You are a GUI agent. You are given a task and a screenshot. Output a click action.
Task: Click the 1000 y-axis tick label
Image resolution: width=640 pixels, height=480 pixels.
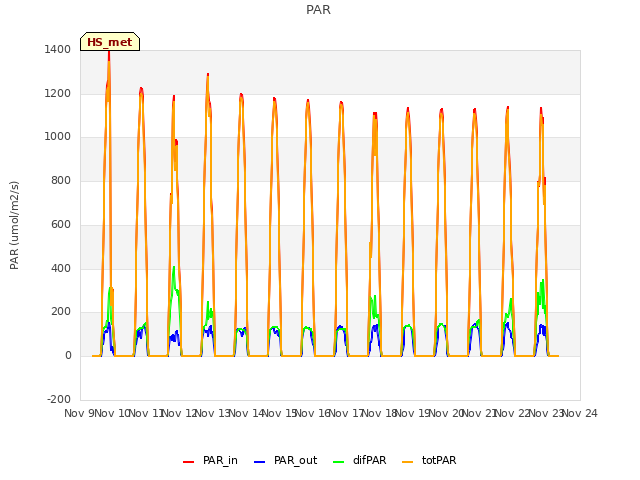[58, 137]
